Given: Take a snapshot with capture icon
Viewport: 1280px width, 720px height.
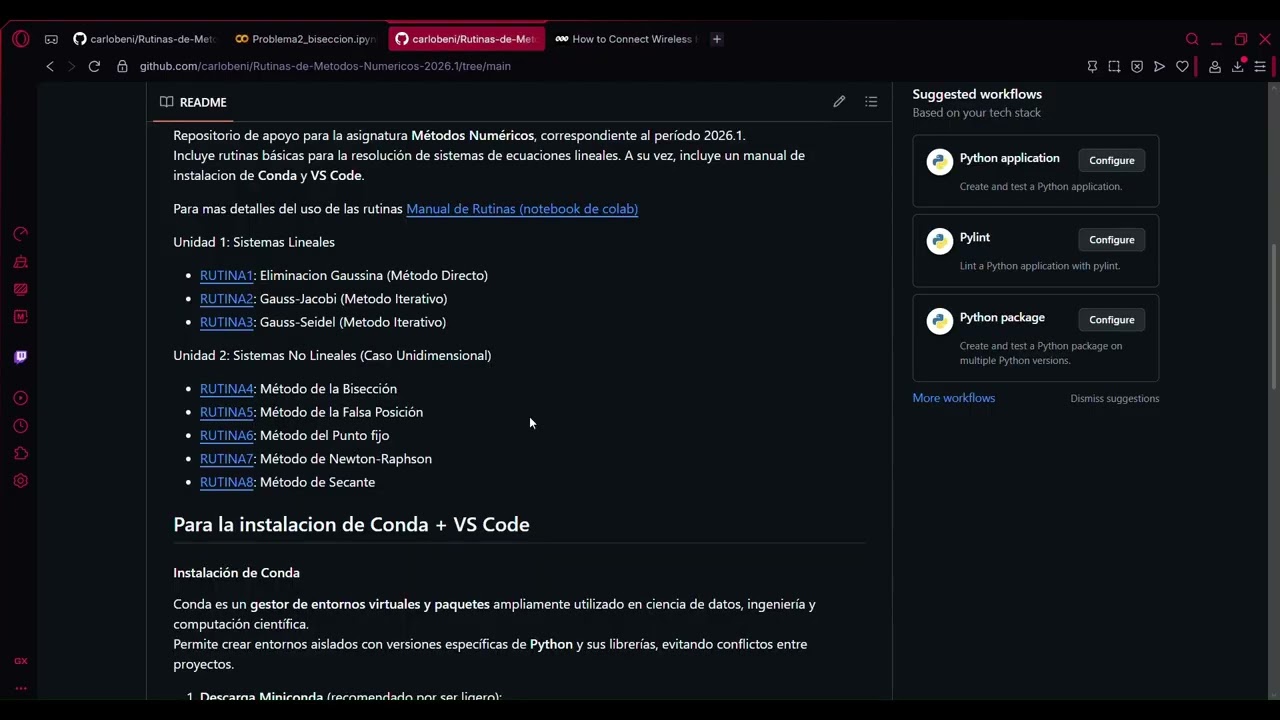Looking at the screenshot, I should 1114,66.
